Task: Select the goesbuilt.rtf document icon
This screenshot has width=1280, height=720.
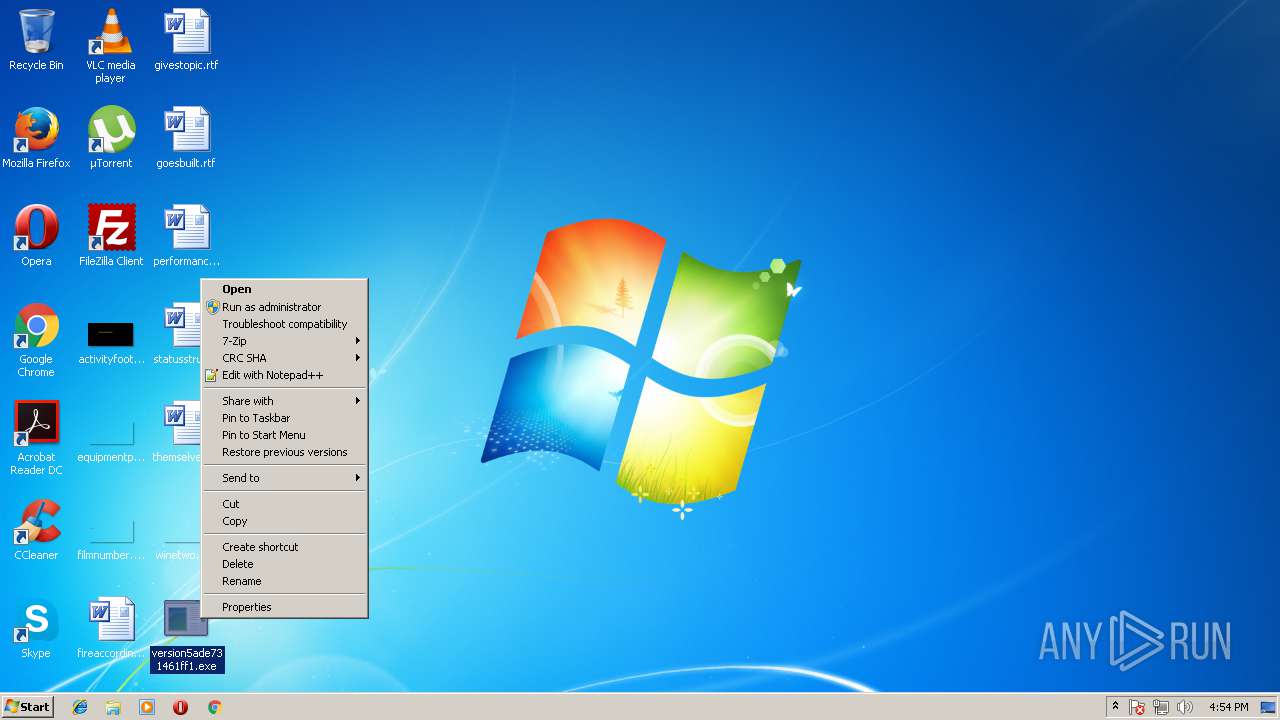Action: point(186,138)
